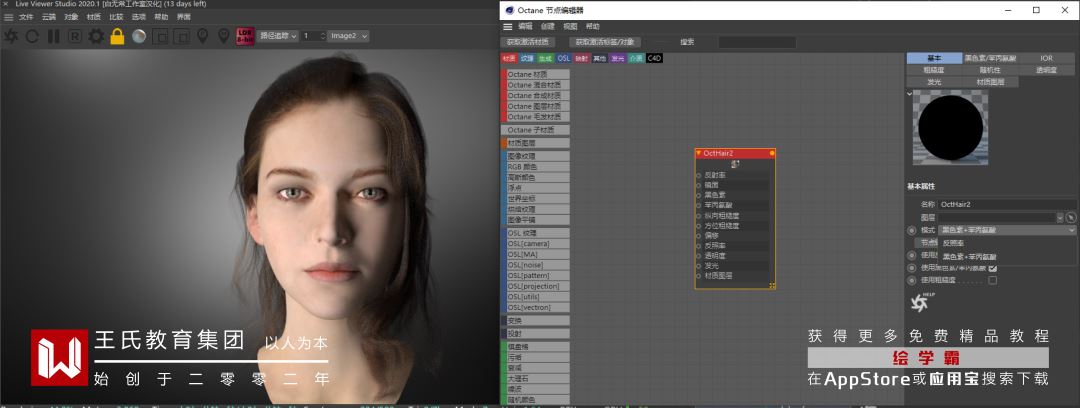Click the black sphere material preview
This screenshot has height=408, width=1080.
pos(951,128)
